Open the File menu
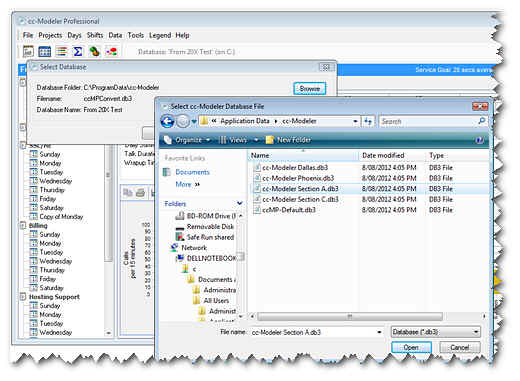This screenshot has width=520, height=381. click(x=28, y=35)
